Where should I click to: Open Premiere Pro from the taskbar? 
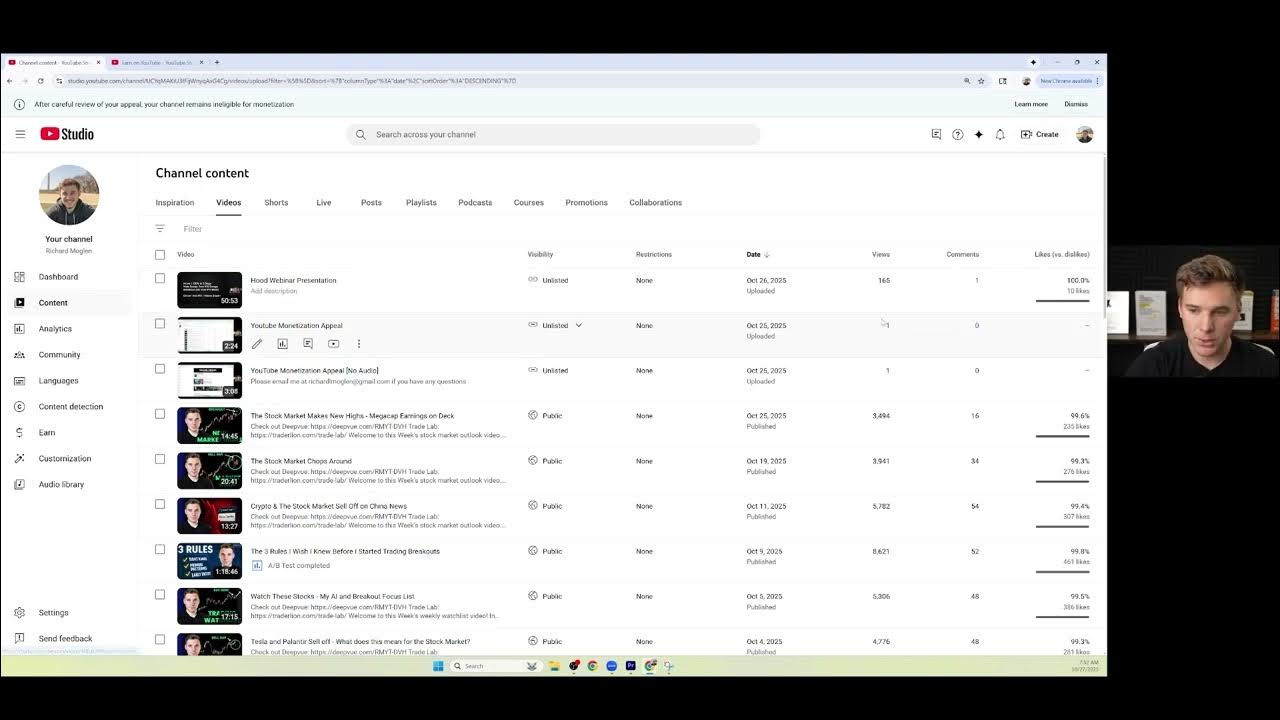pyautogui.click(x=631, y=666)
